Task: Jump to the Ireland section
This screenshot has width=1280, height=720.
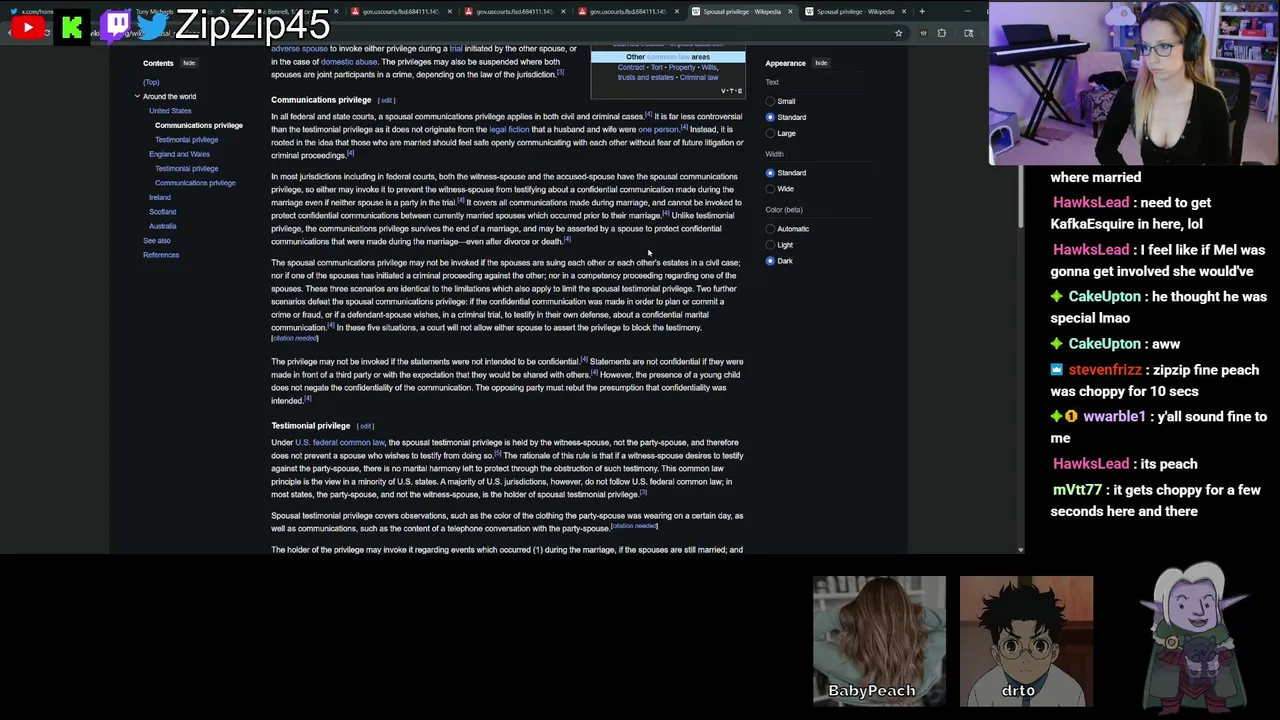Action: pyautogui.click(x=160, y=197)
